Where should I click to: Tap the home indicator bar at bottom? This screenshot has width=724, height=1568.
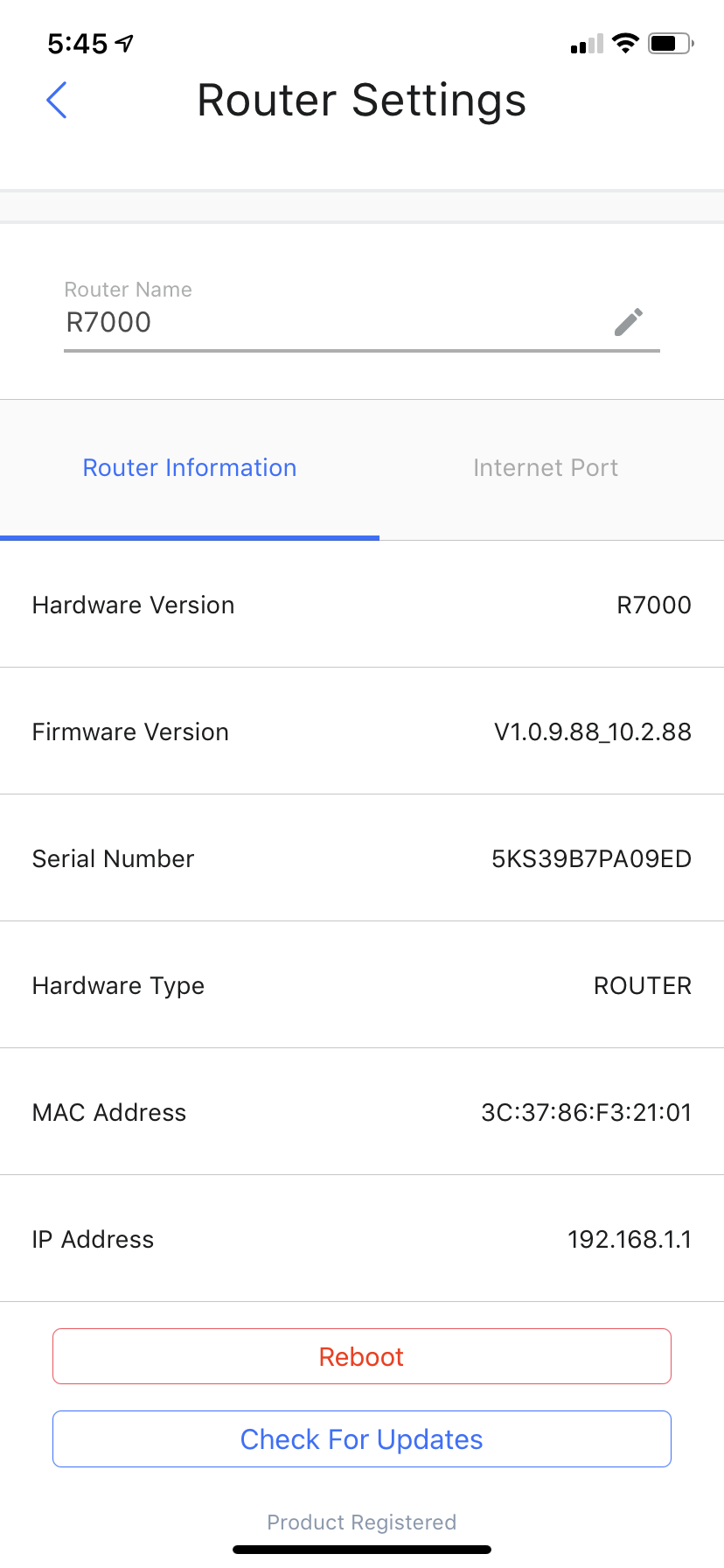click(x=362, y=1547)
